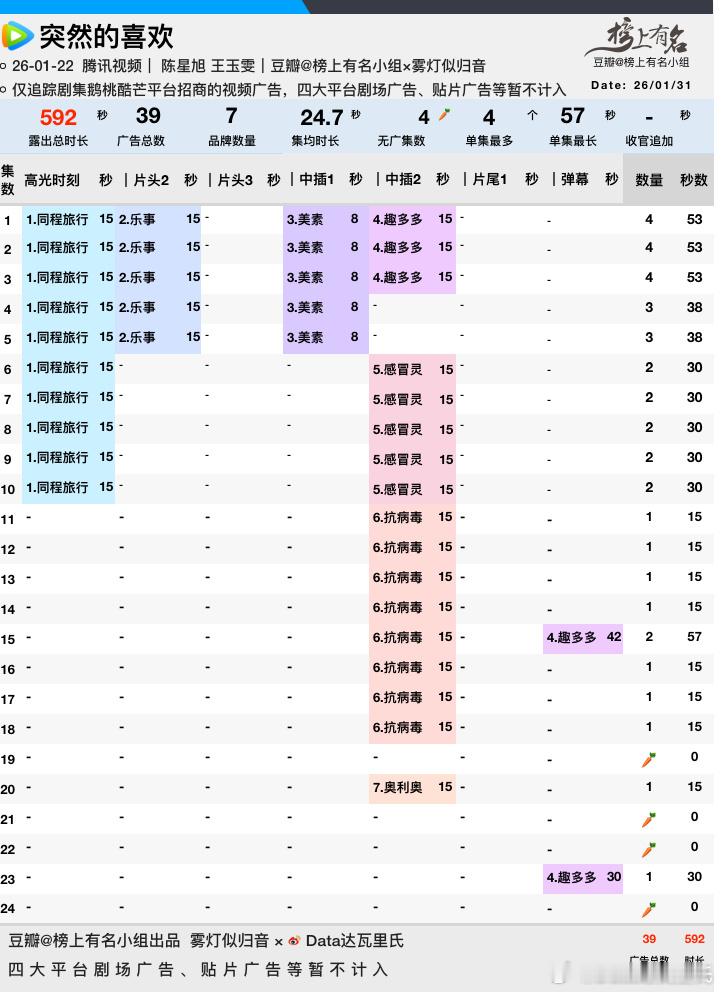
Task: Click 1.同程旅行 in episode 8 row
Action: click(x=57, y=428)
